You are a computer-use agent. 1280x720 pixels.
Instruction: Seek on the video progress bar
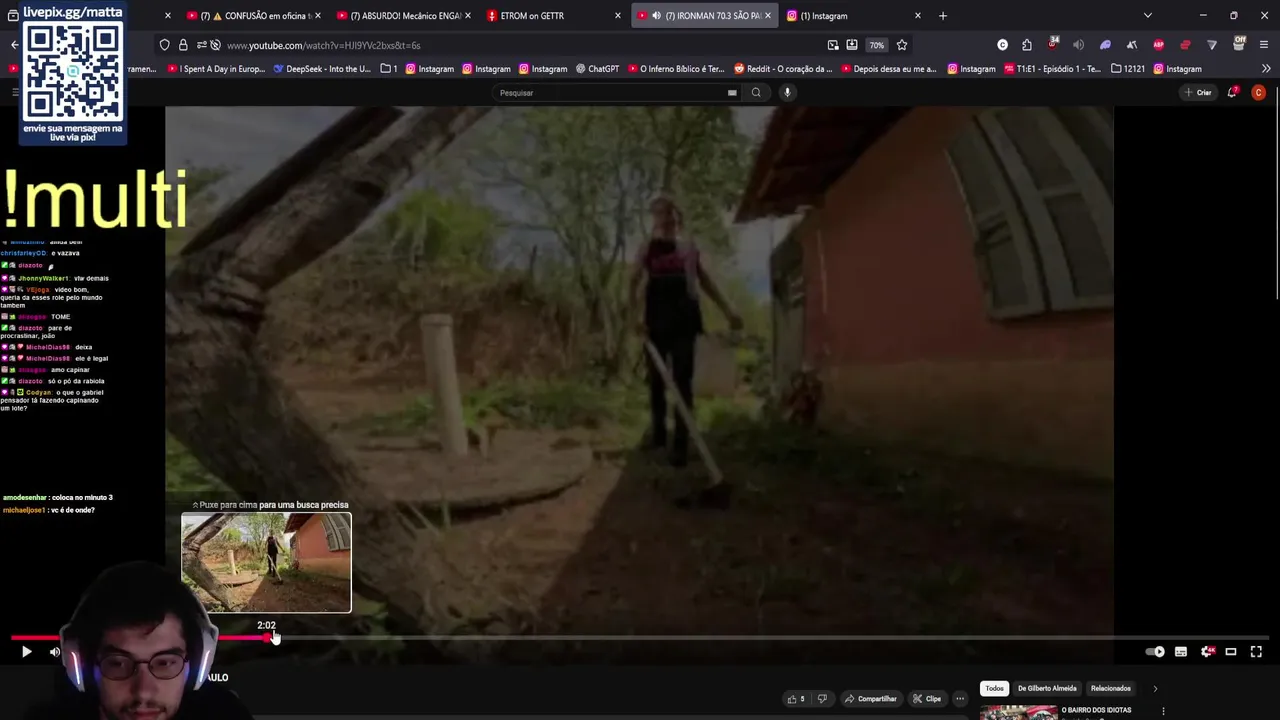[x=640, y=637]
